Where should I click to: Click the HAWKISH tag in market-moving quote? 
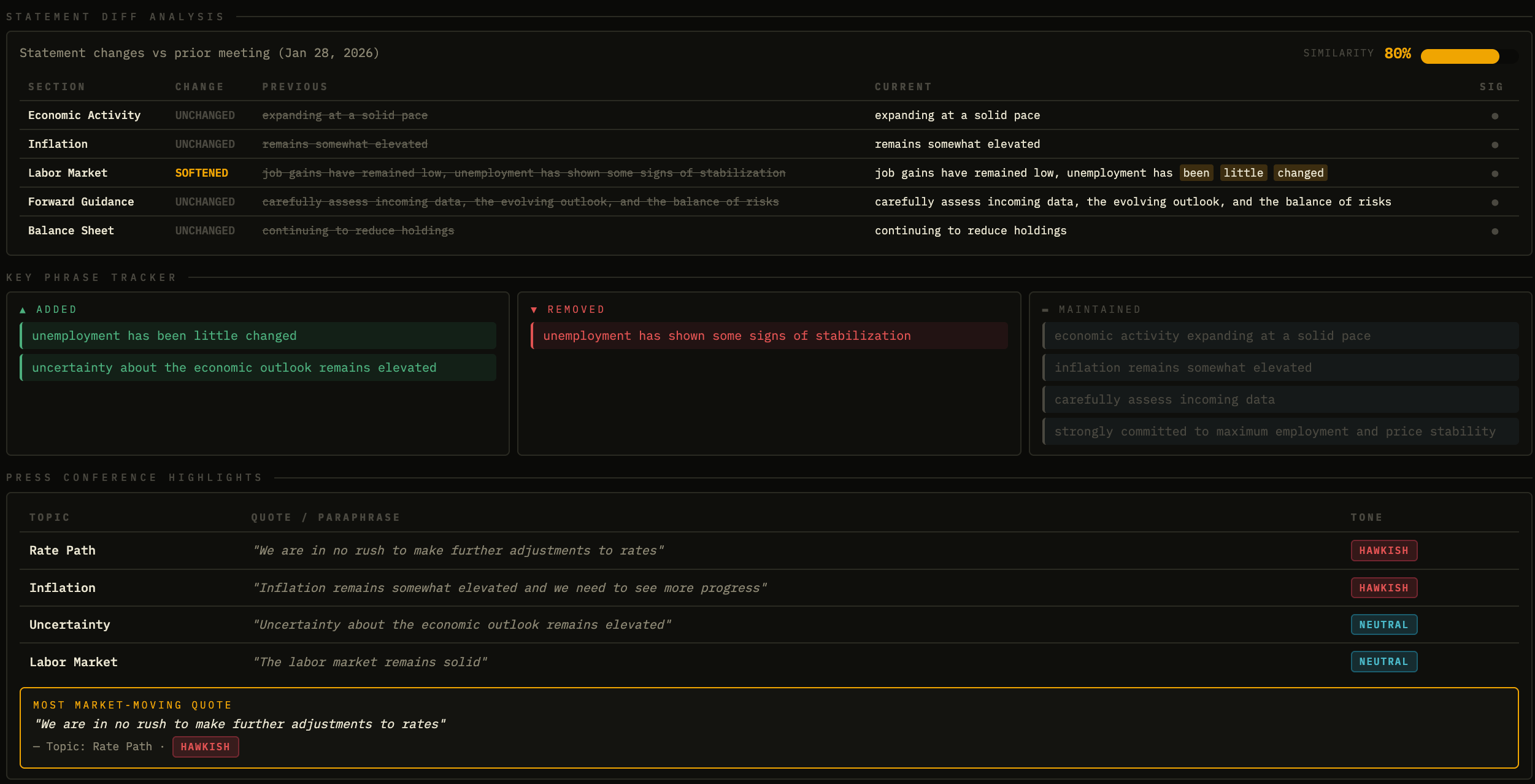[205, 747]
